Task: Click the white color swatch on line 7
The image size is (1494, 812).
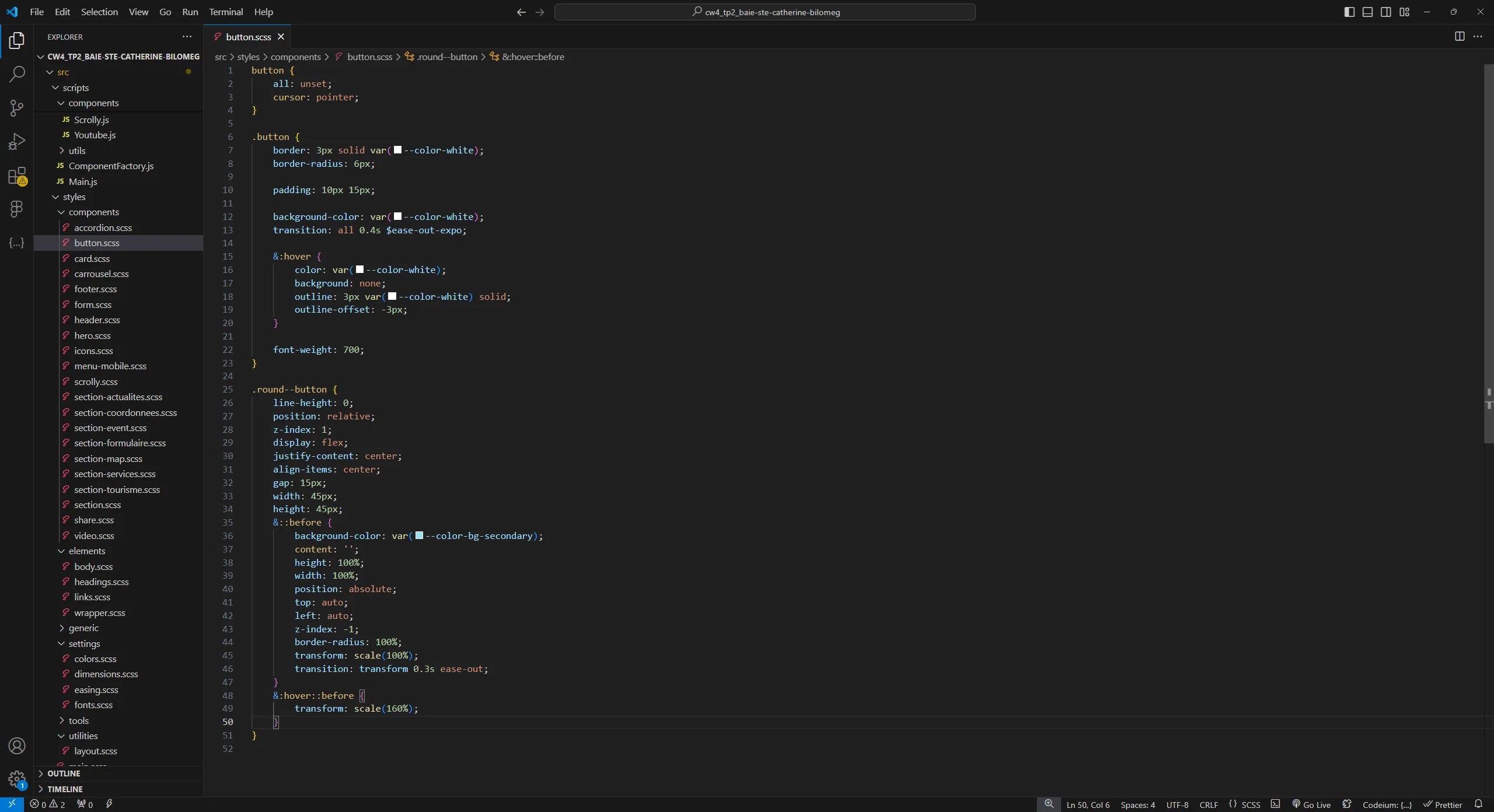Action: coord(397,150)
